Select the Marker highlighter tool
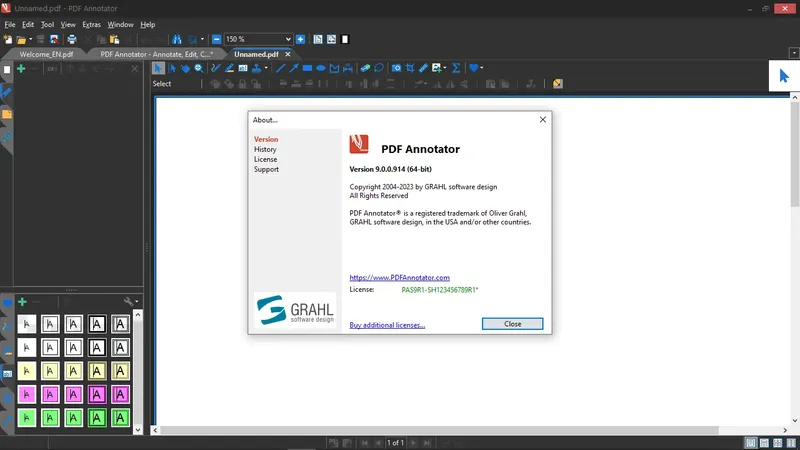 (x=230, y=68)
